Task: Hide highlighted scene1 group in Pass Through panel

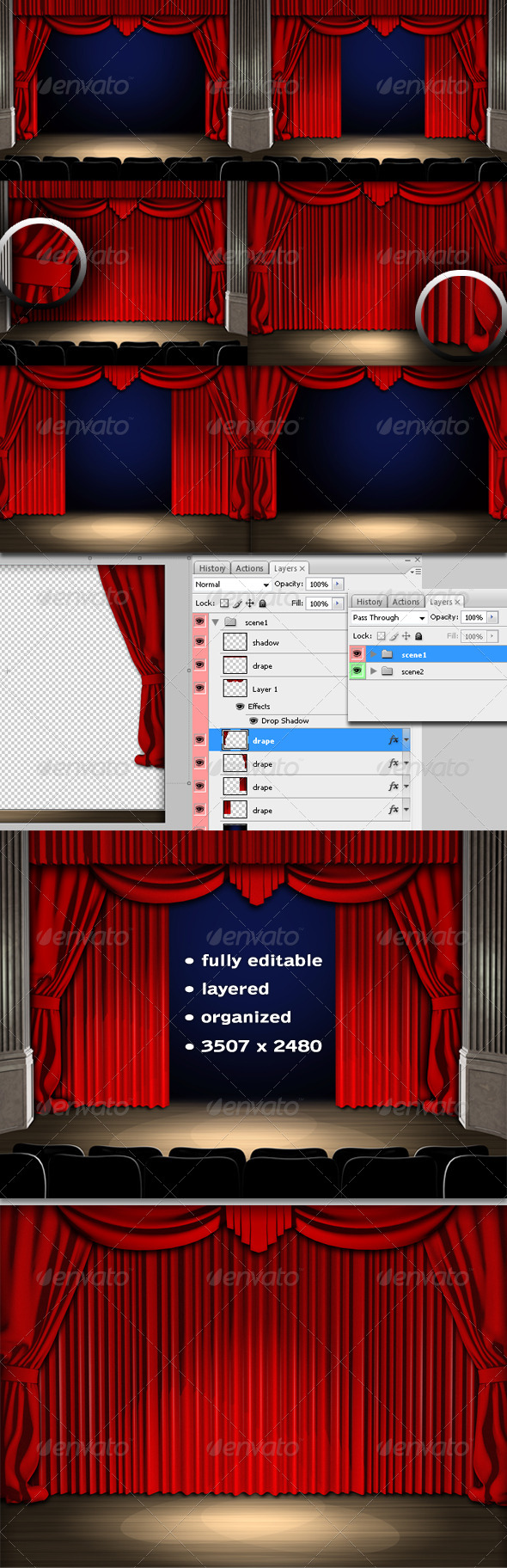Action: point(357,654)
